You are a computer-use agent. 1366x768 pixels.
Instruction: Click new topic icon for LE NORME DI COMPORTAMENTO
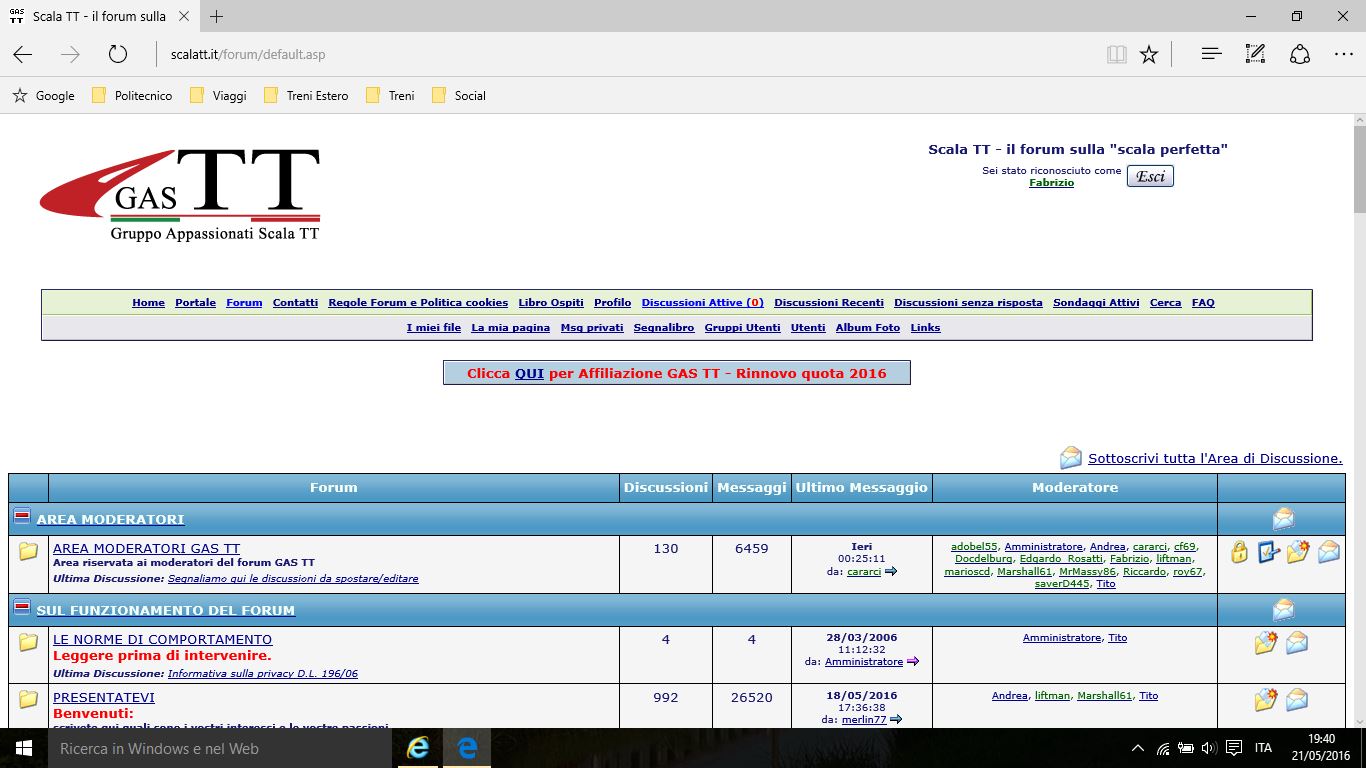click(1266, 643)
